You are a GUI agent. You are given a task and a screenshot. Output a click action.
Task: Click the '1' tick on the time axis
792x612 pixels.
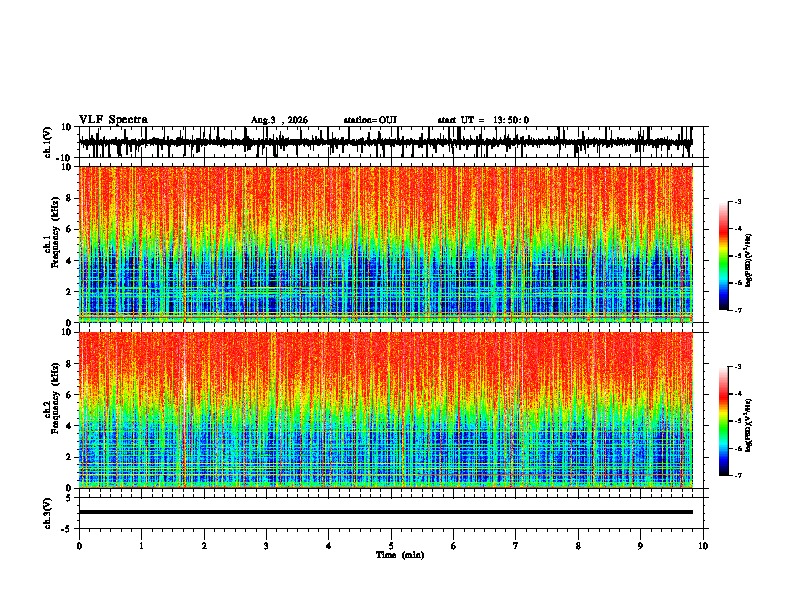click(x=141, y=546)
